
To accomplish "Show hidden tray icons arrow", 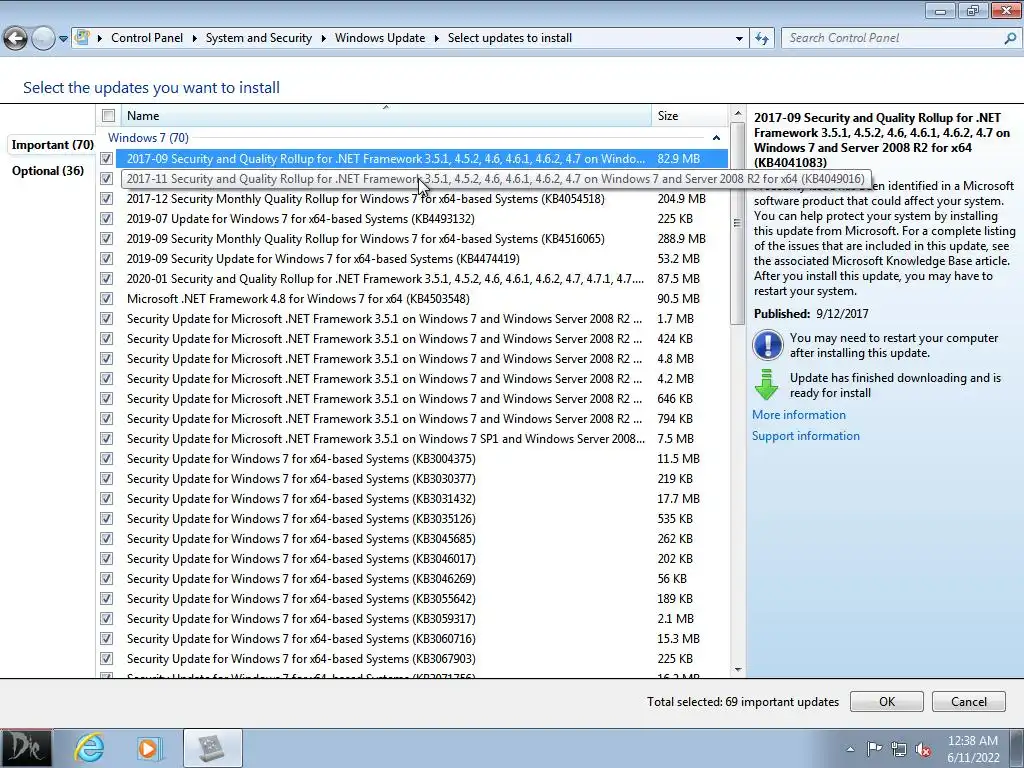I will [850, 748].
